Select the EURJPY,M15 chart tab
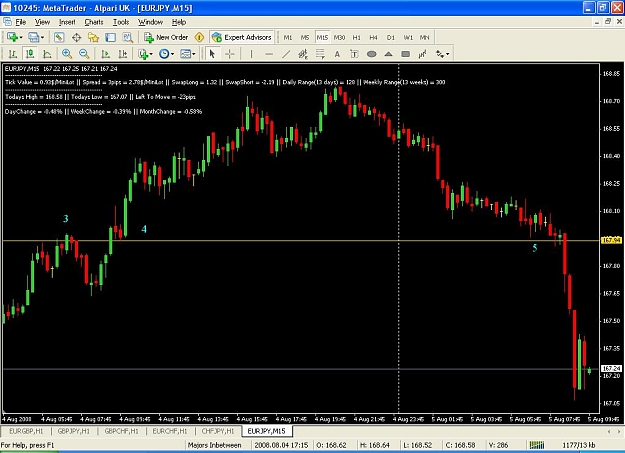Screen dimensions: 625x453 click(267, 431)
